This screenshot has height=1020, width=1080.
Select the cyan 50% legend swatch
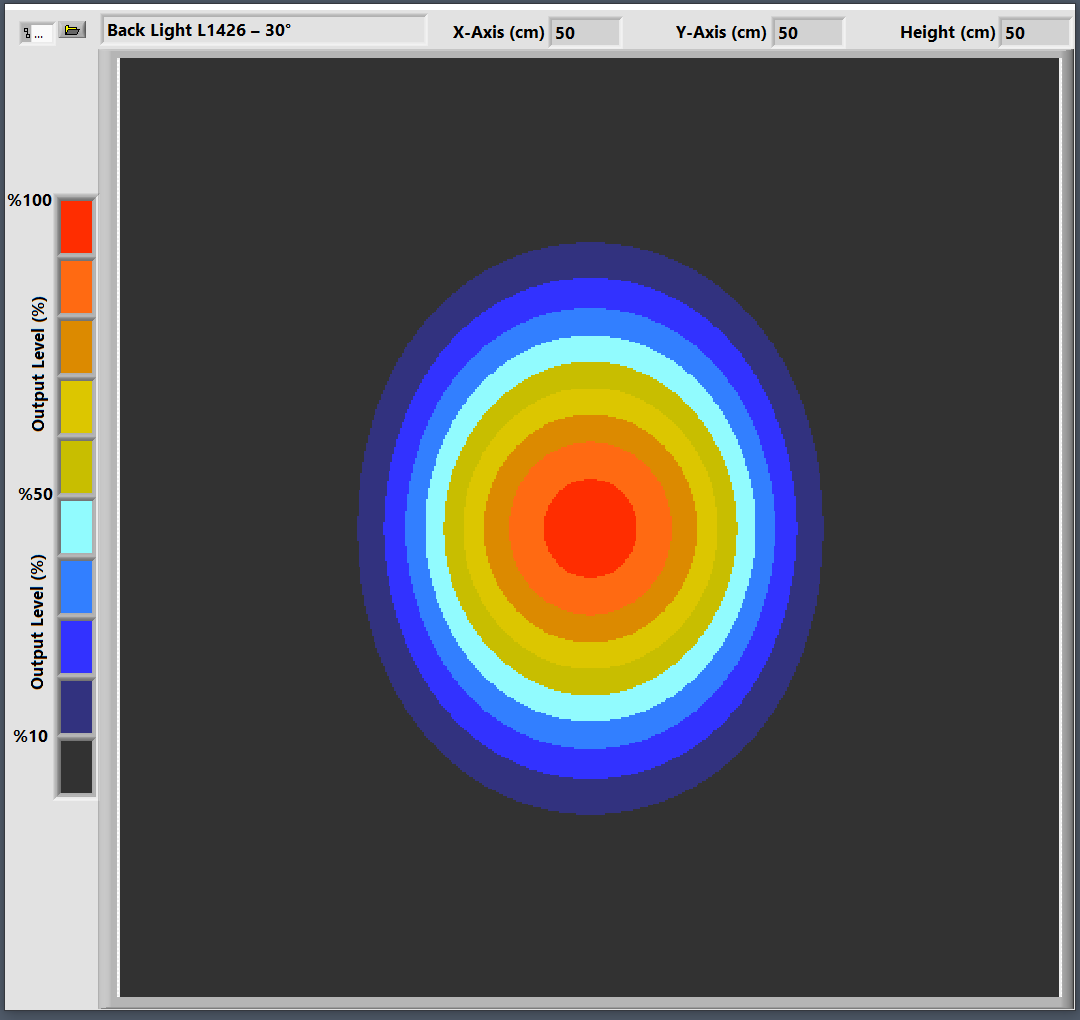[76, 527]
